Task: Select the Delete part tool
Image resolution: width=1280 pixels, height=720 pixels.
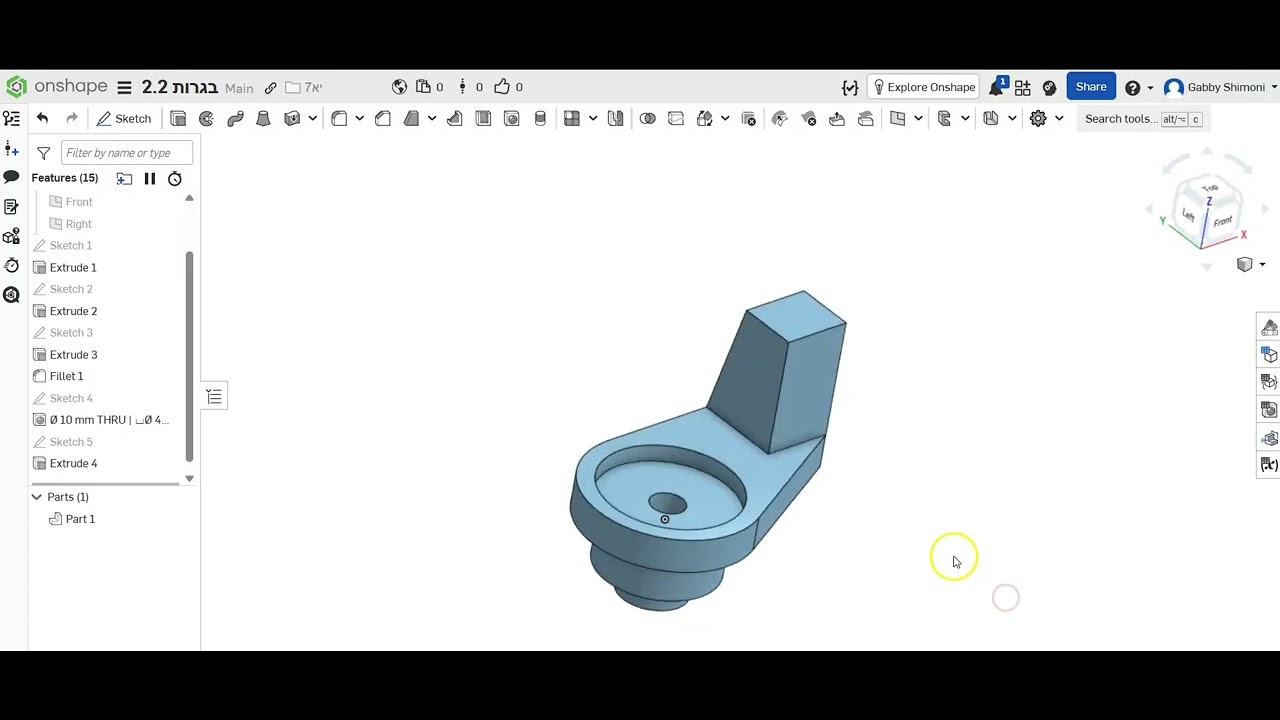Action: [x=748, y=119]
